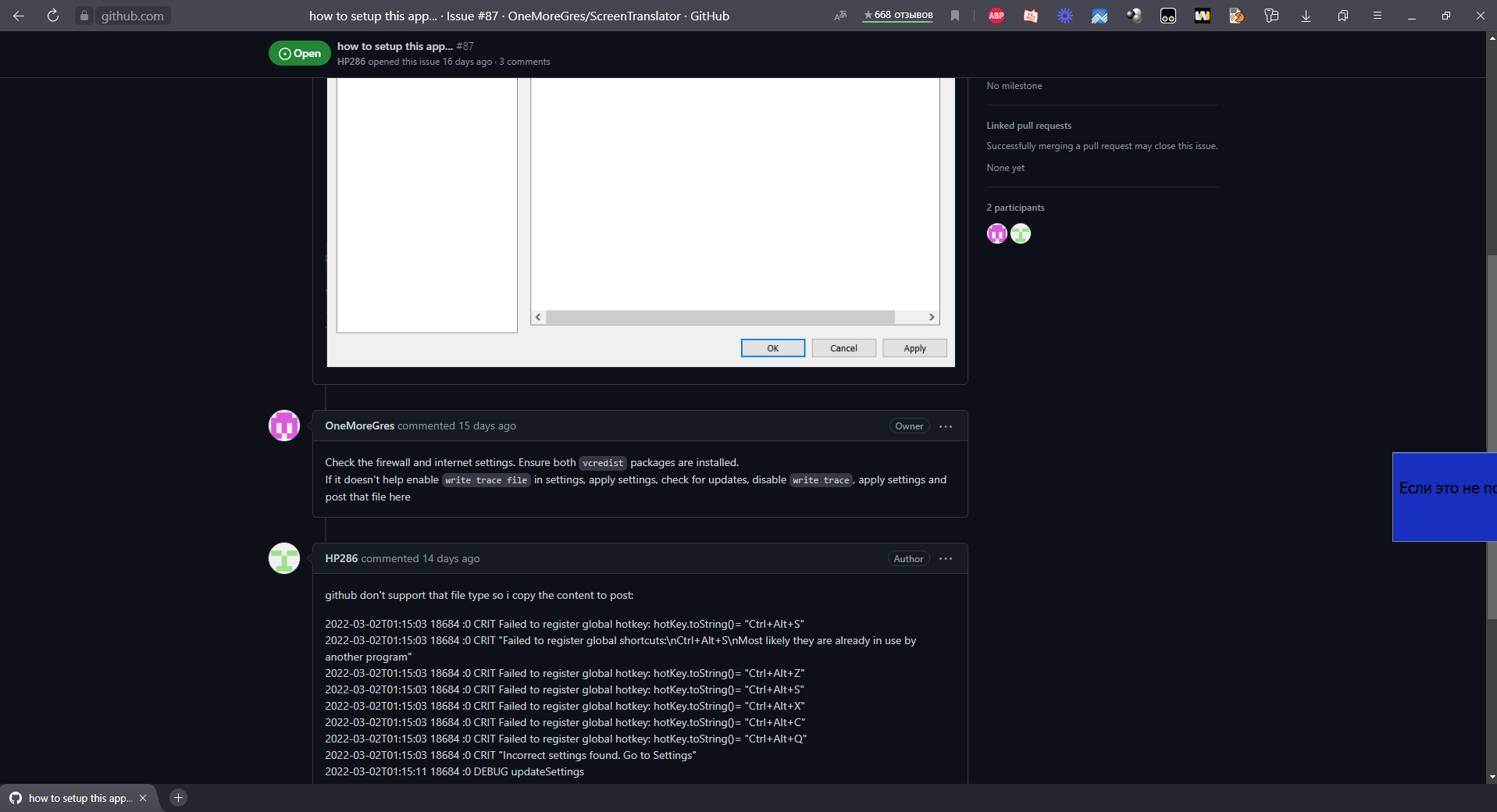
Task: Click the page translate icon
Action: coord(840,15)
